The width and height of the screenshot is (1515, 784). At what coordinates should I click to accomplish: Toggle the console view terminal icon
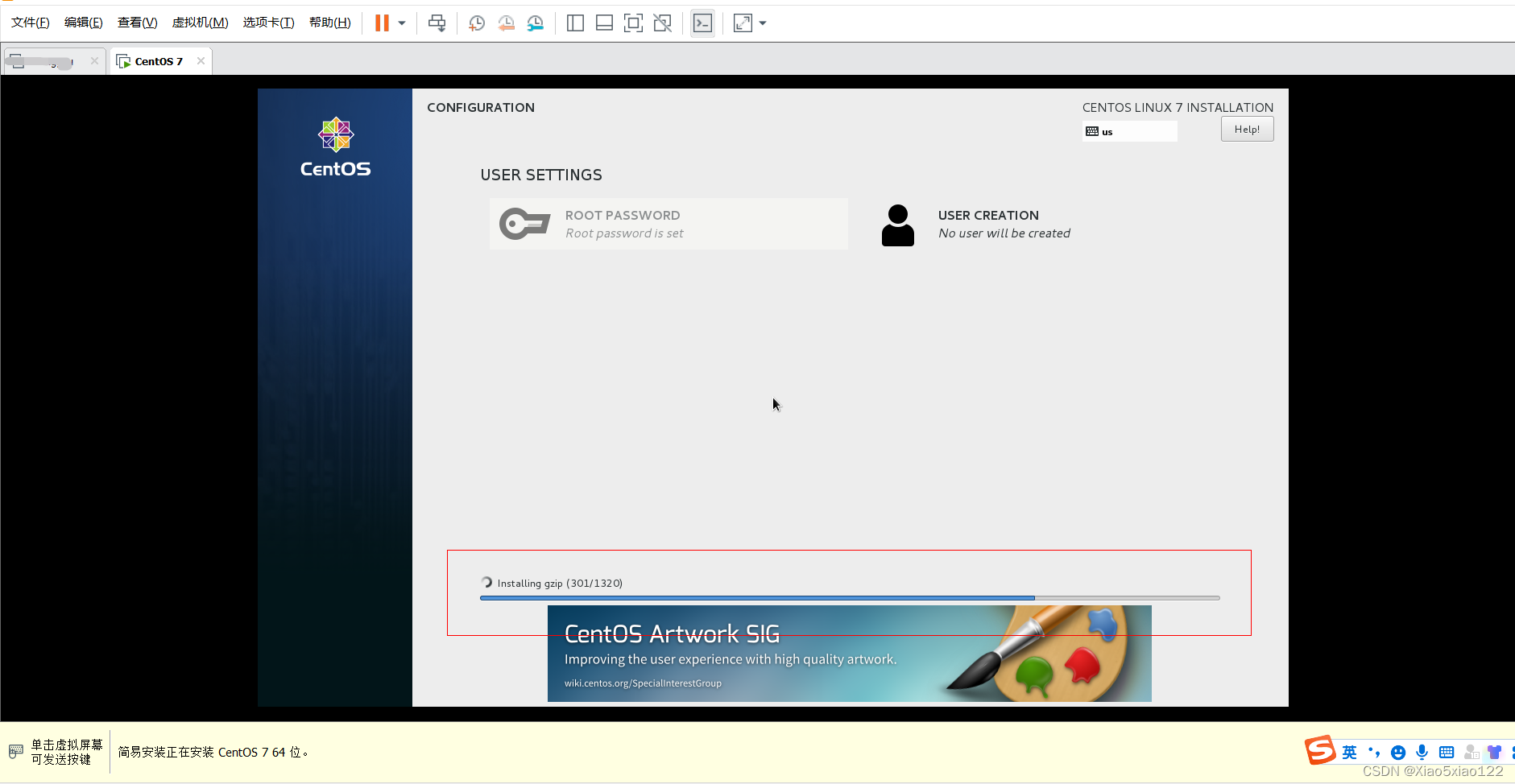(702, 23)
